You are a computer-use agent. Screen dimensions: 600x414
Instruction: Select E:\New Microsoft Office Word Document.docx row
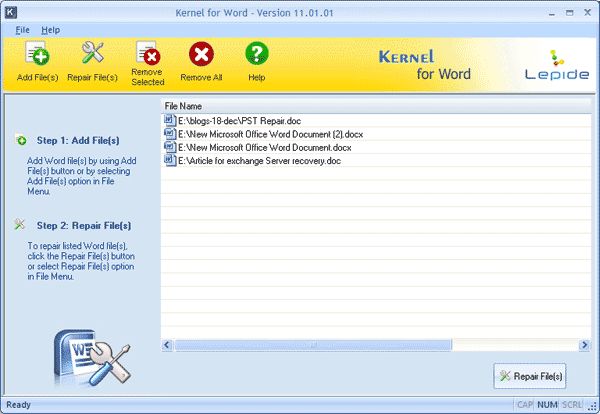[376, 147]
